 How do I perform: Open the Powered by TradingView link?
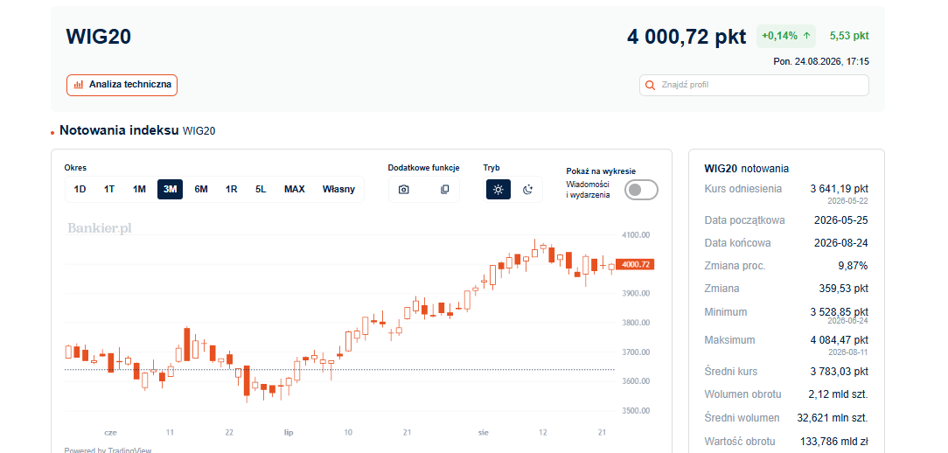(x=108, y=450)
